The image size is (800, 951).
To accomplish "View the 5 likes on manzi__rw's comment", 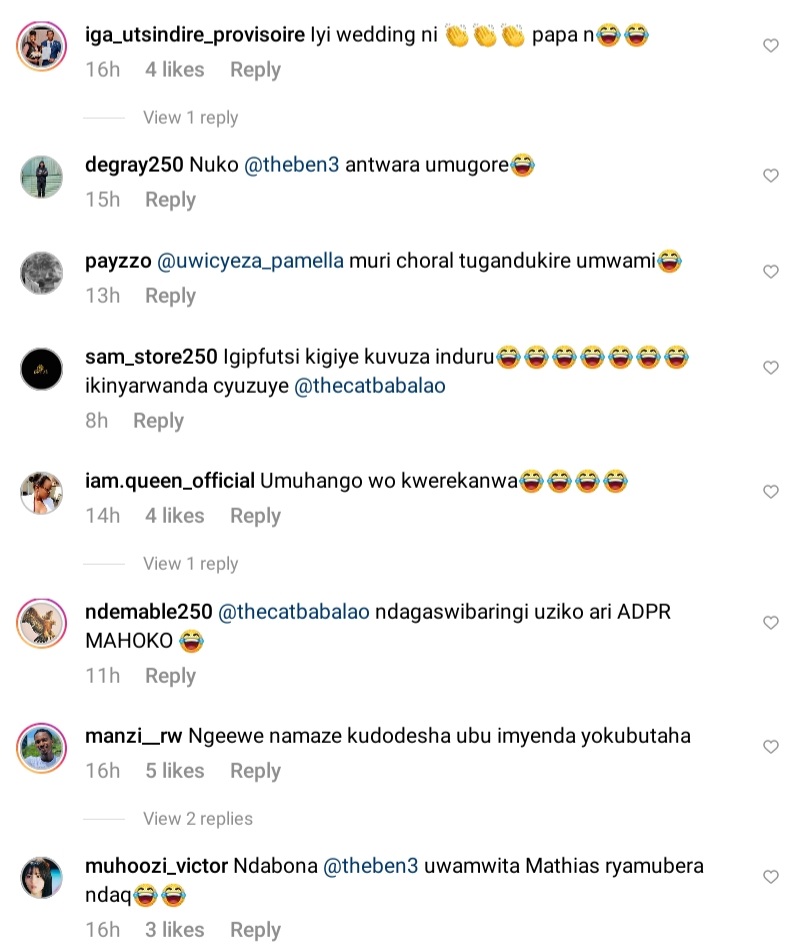I will click(175, 771).
